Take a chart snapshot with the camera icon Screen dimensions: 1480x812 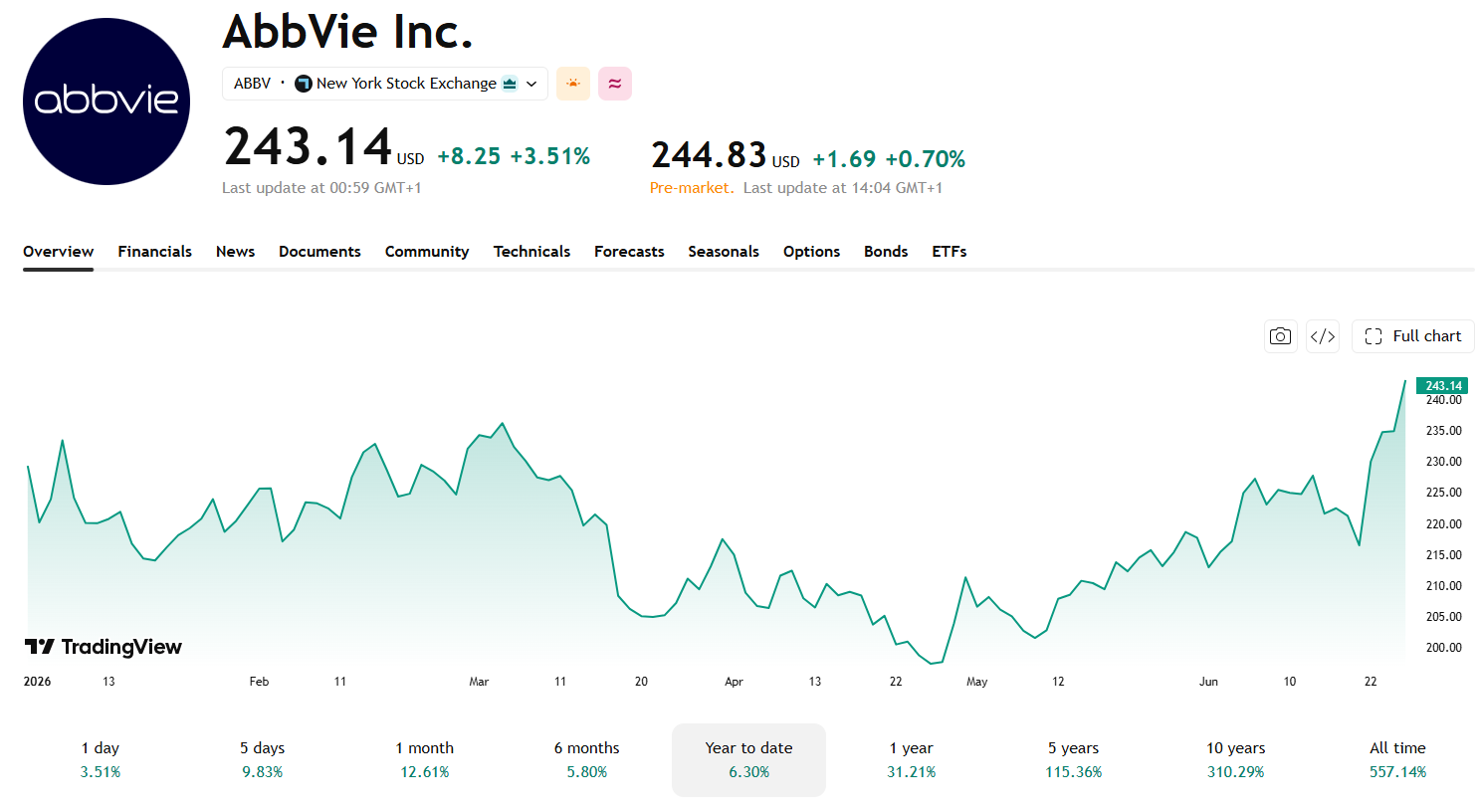pyautogui.click(x=1281, y=336)
